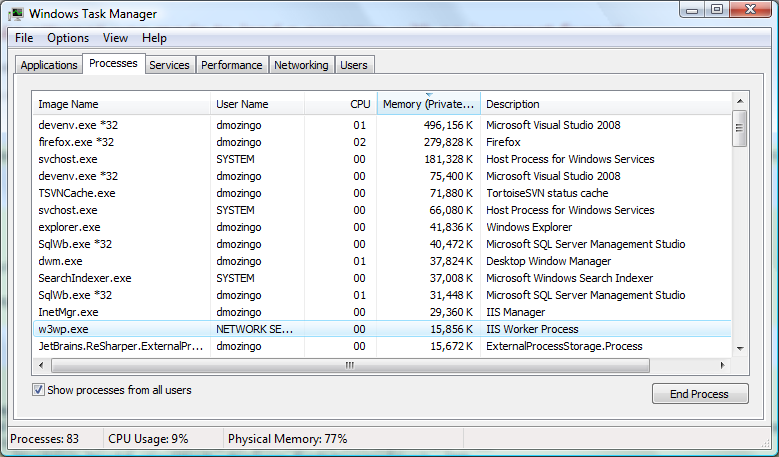The image size is (779, 457).
Task: Sort by User Name column header
Action: coord(257,104)
